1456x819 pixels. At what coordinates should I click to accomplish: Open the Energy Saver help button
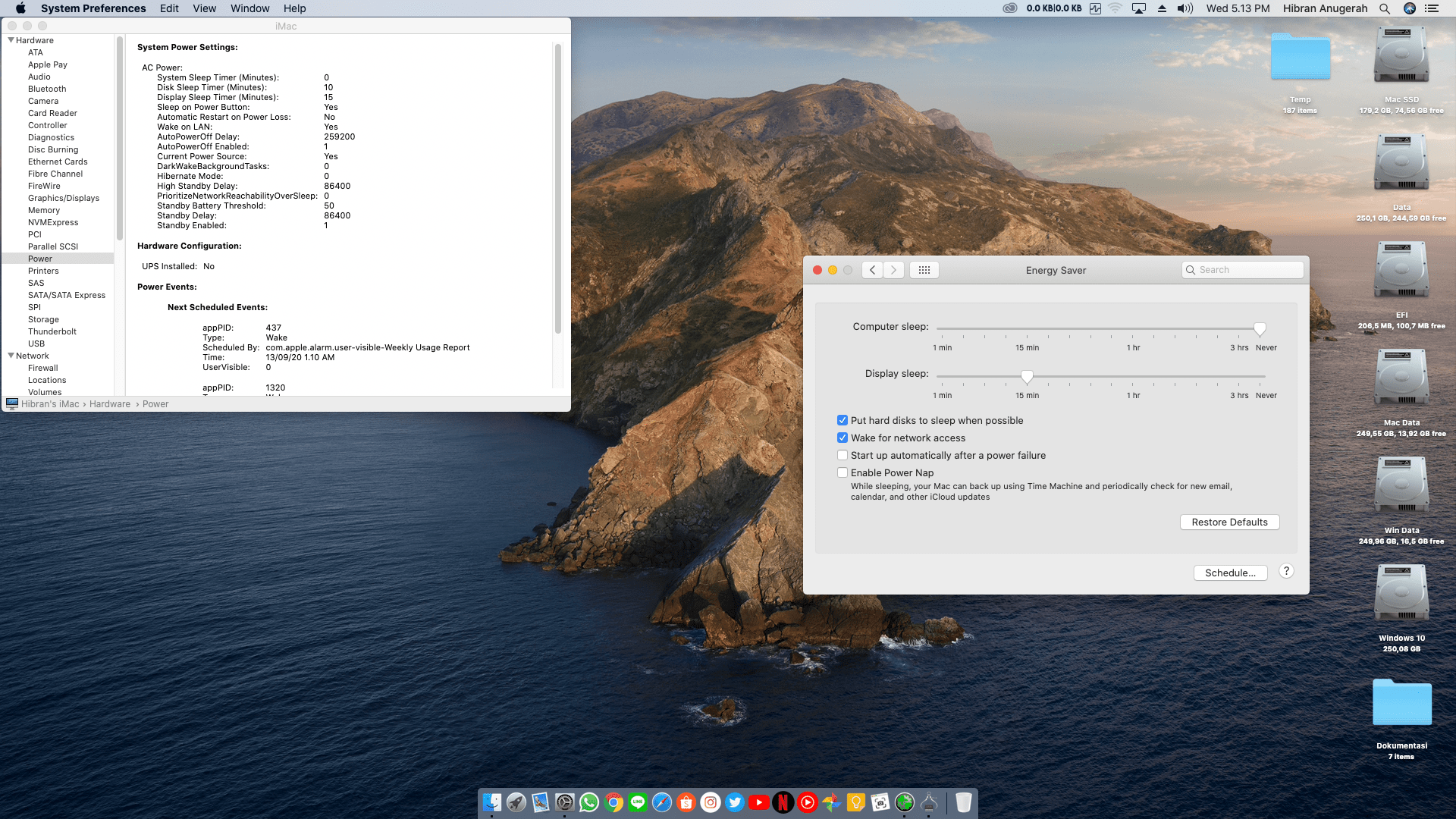click(x=1286, y=572)
